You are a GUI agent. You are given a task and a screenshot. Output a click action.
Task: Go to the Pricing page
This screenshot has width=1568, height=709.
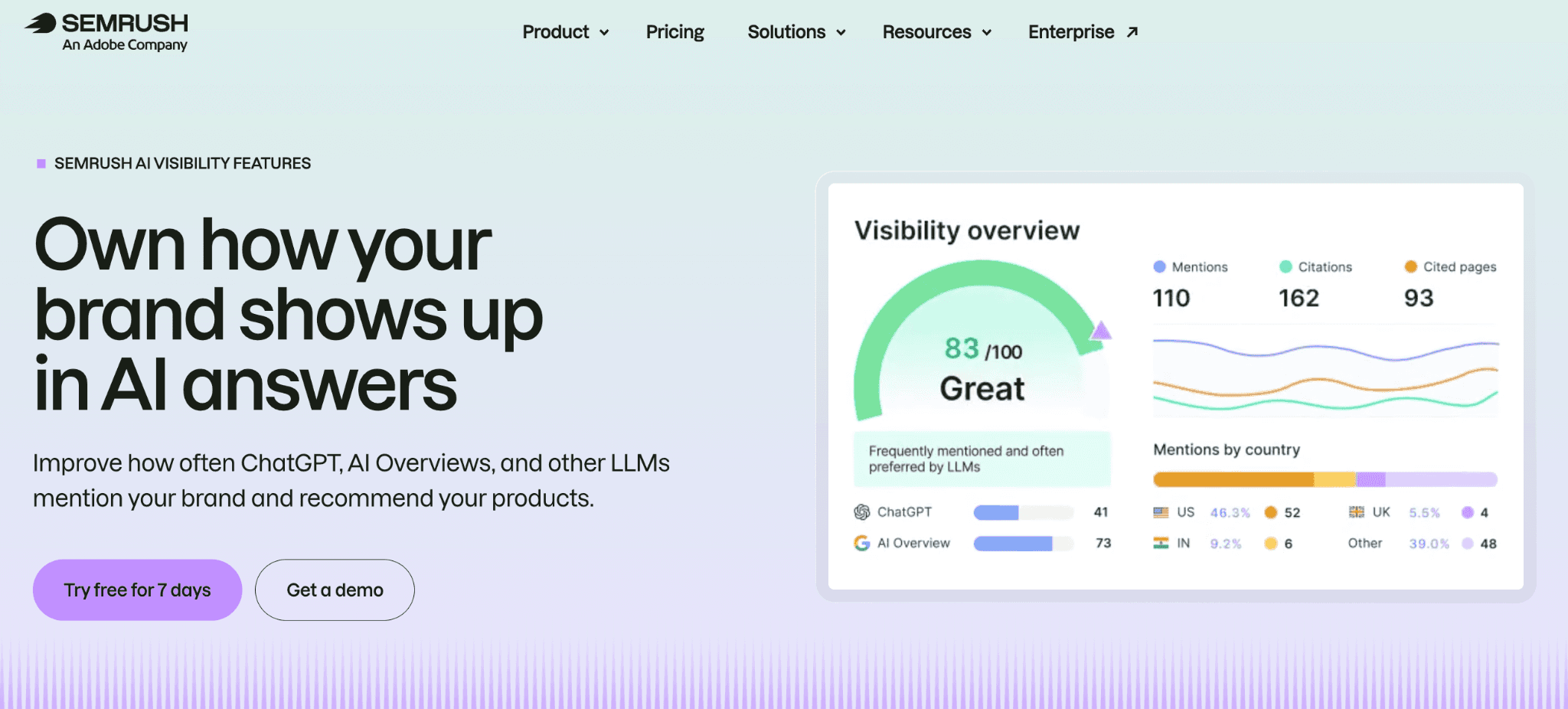675,32
